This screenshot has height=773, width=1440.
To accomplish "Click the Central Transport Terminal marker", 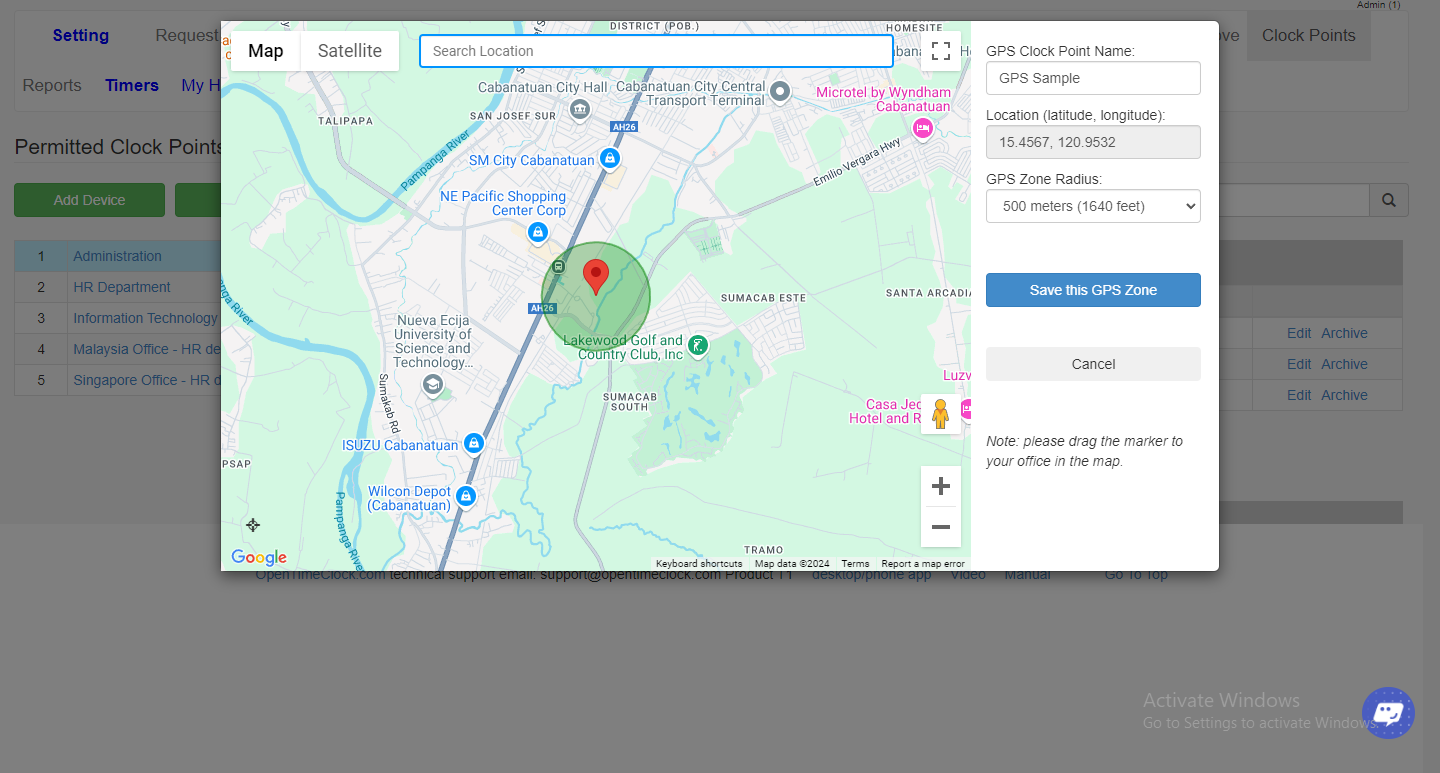I will [781, 92].
